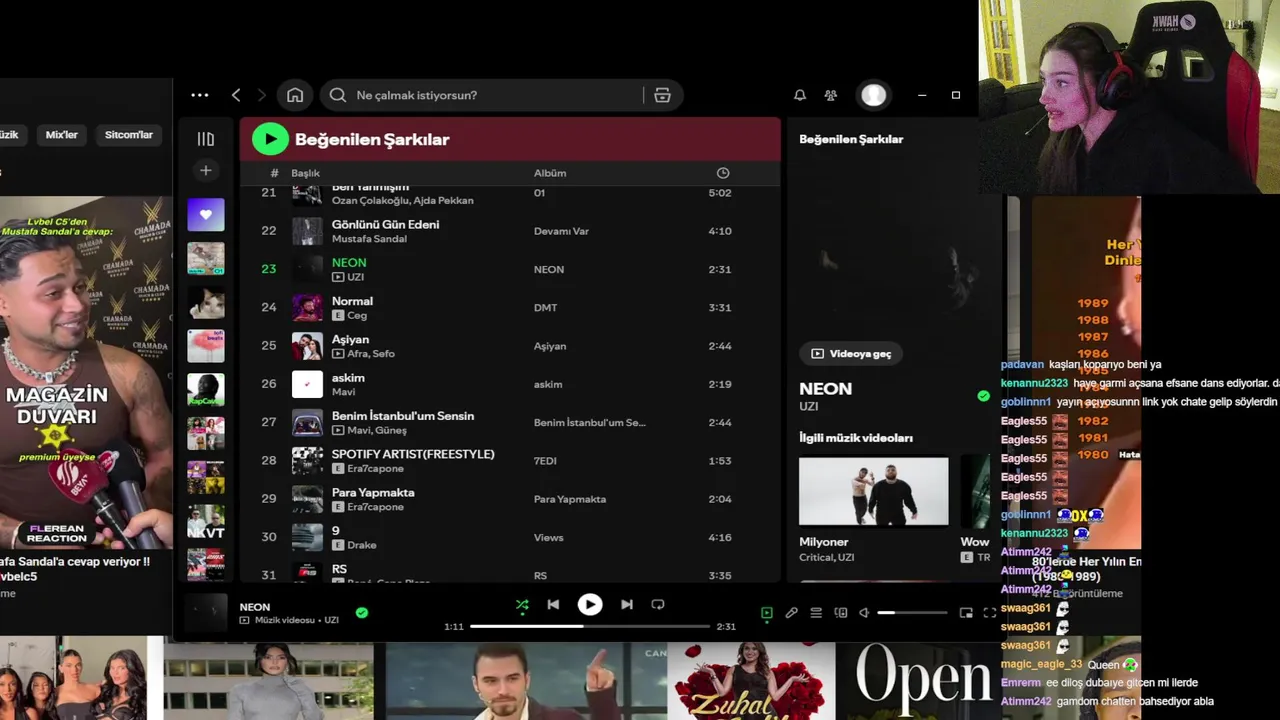Mute with the volume speaker icon
The height and width of the screenshot is (720, 1280).
click(x=865, y=613)
